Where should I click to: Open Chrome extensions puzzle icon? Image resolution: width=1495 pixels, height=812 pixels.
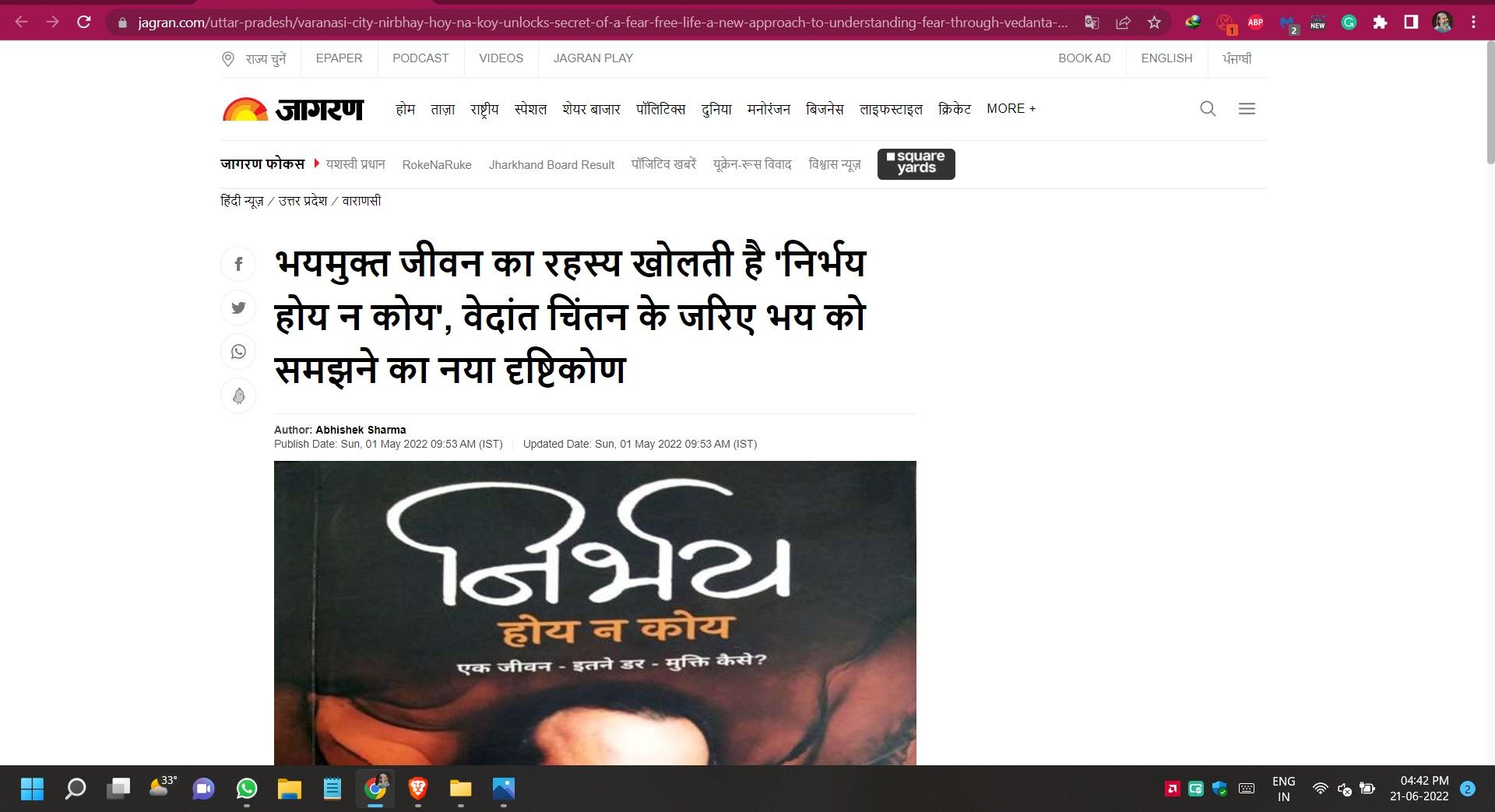tap(1380, 23)
